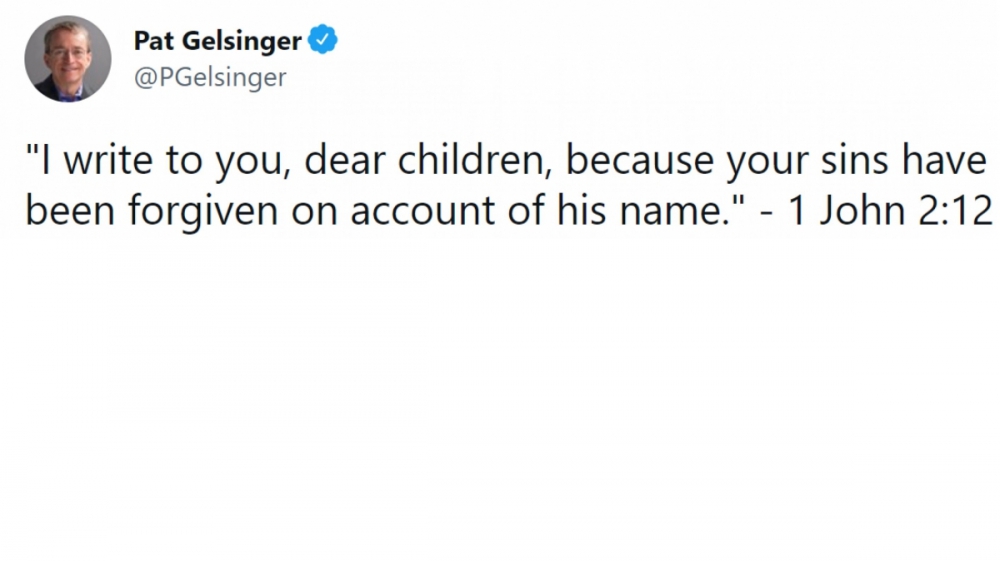This screenshot has height=561, width=1000.
Task: Click the Pat Gelsinger display name
Action: 217,41
